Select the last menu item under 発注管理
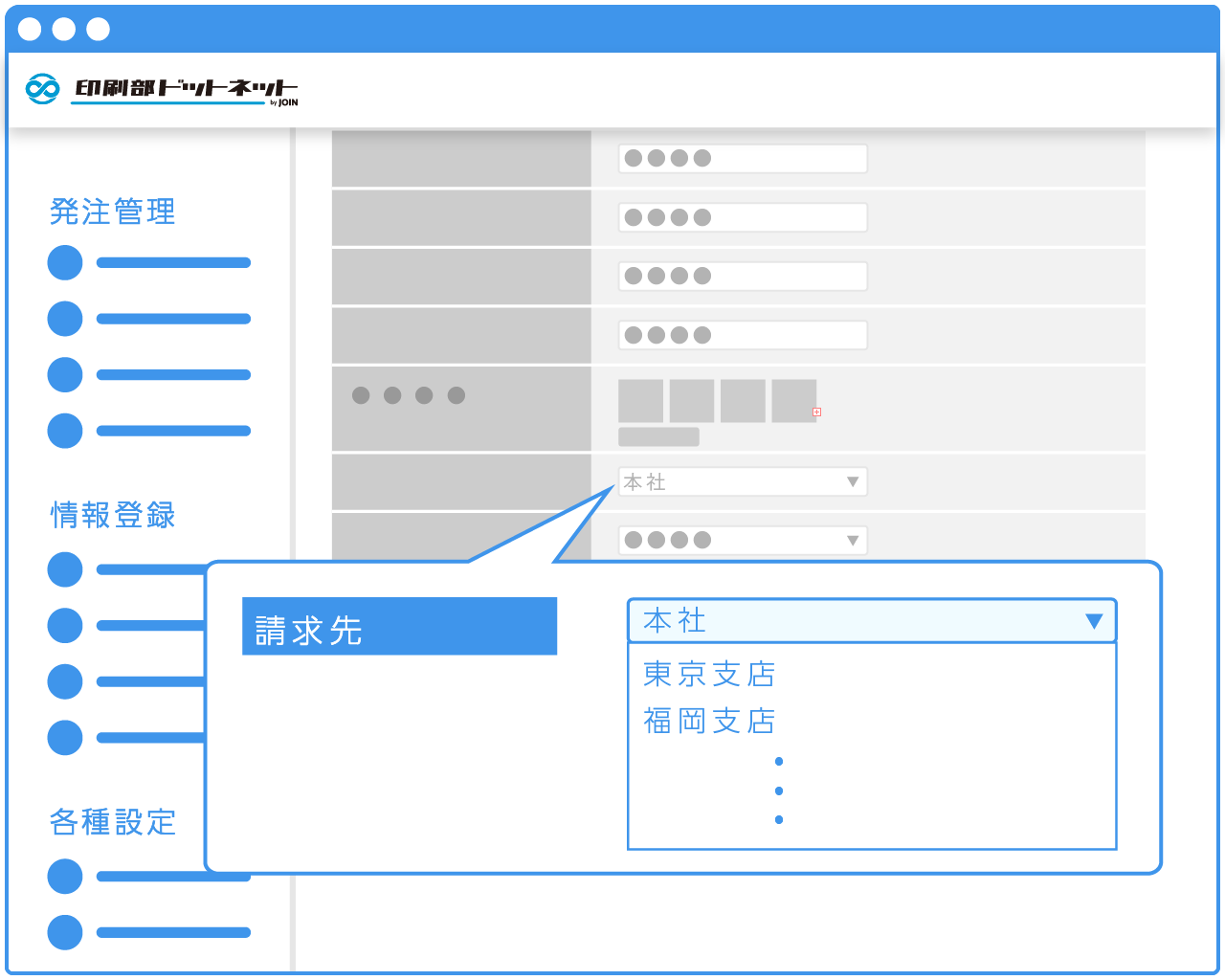This screenshot has width=1225, height=980. (149, 431)
